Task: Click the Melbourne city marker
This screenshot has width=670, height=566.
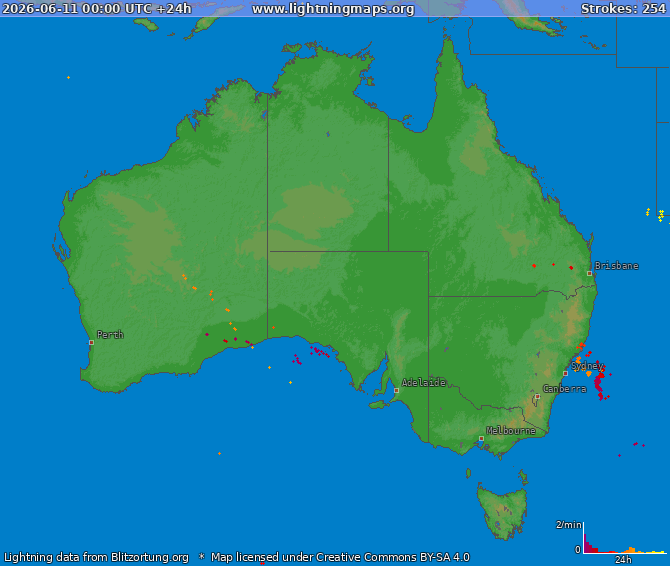Action: click(481, 438)
